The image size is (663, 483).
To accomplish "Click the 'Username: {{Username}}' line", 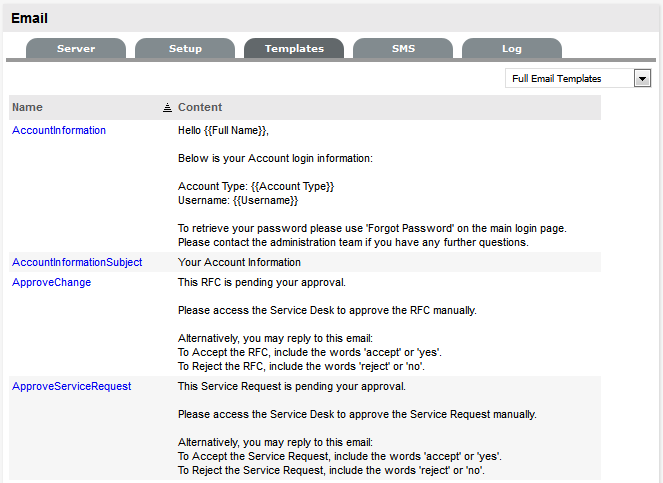I will tap(238, 200).
